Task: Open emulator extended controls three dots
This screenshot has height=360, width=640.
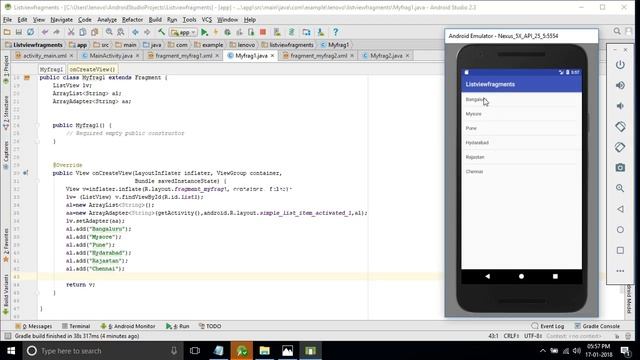Action: 620,271
